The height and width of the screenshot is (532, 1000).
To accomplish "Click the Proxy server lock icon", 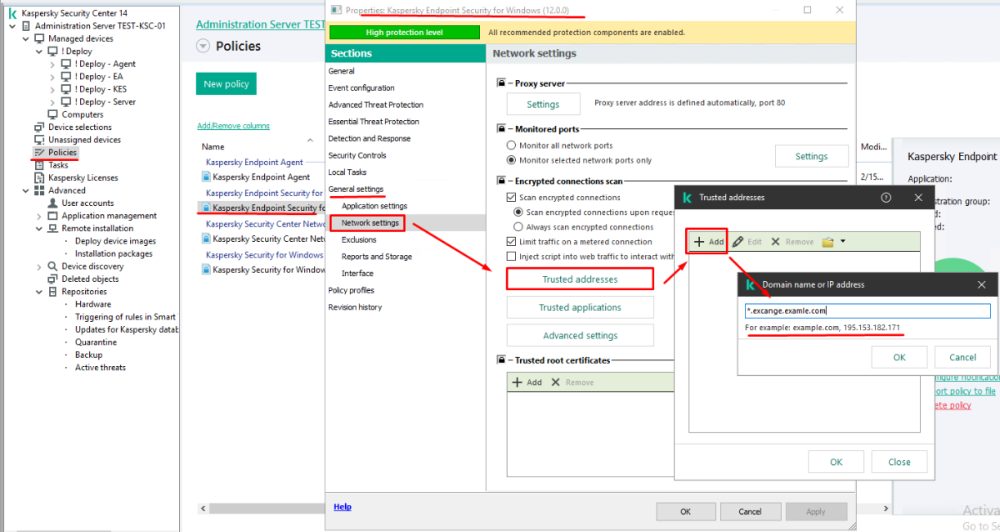I will tap(502, 83).
